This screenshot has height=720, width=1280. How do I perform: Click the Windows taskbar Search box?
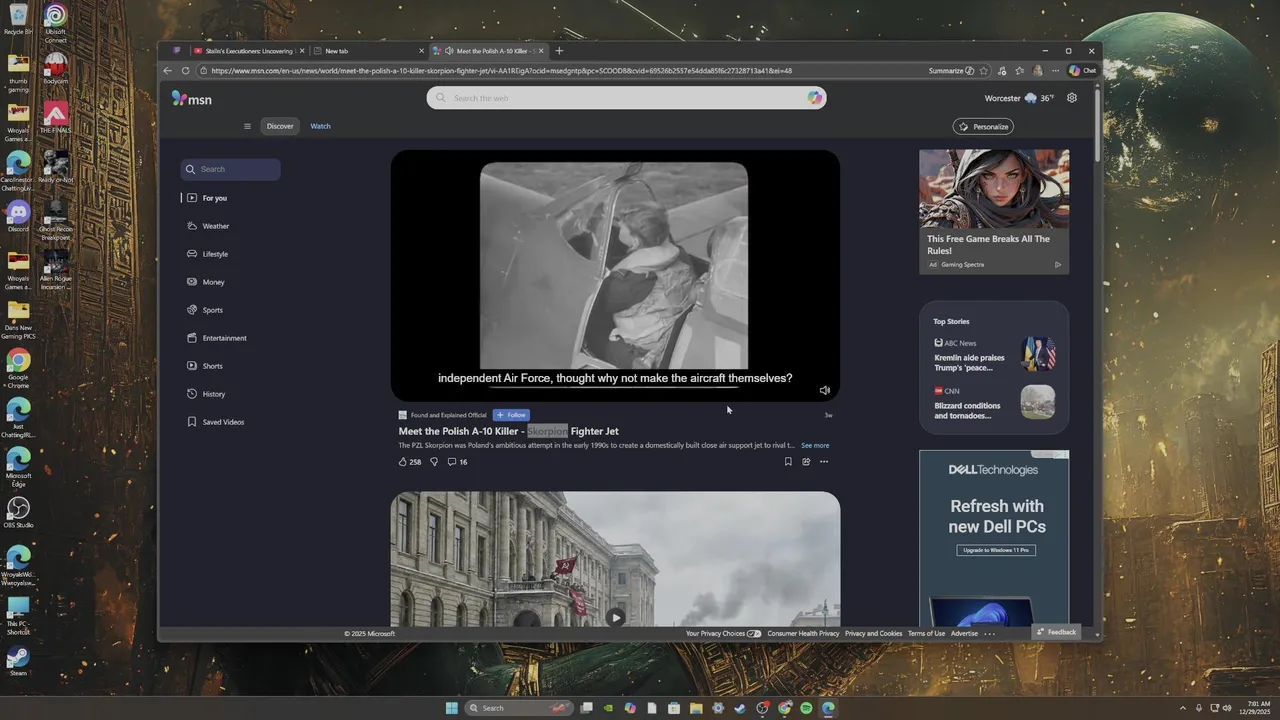pyautogui.click(x=521, y=708)
